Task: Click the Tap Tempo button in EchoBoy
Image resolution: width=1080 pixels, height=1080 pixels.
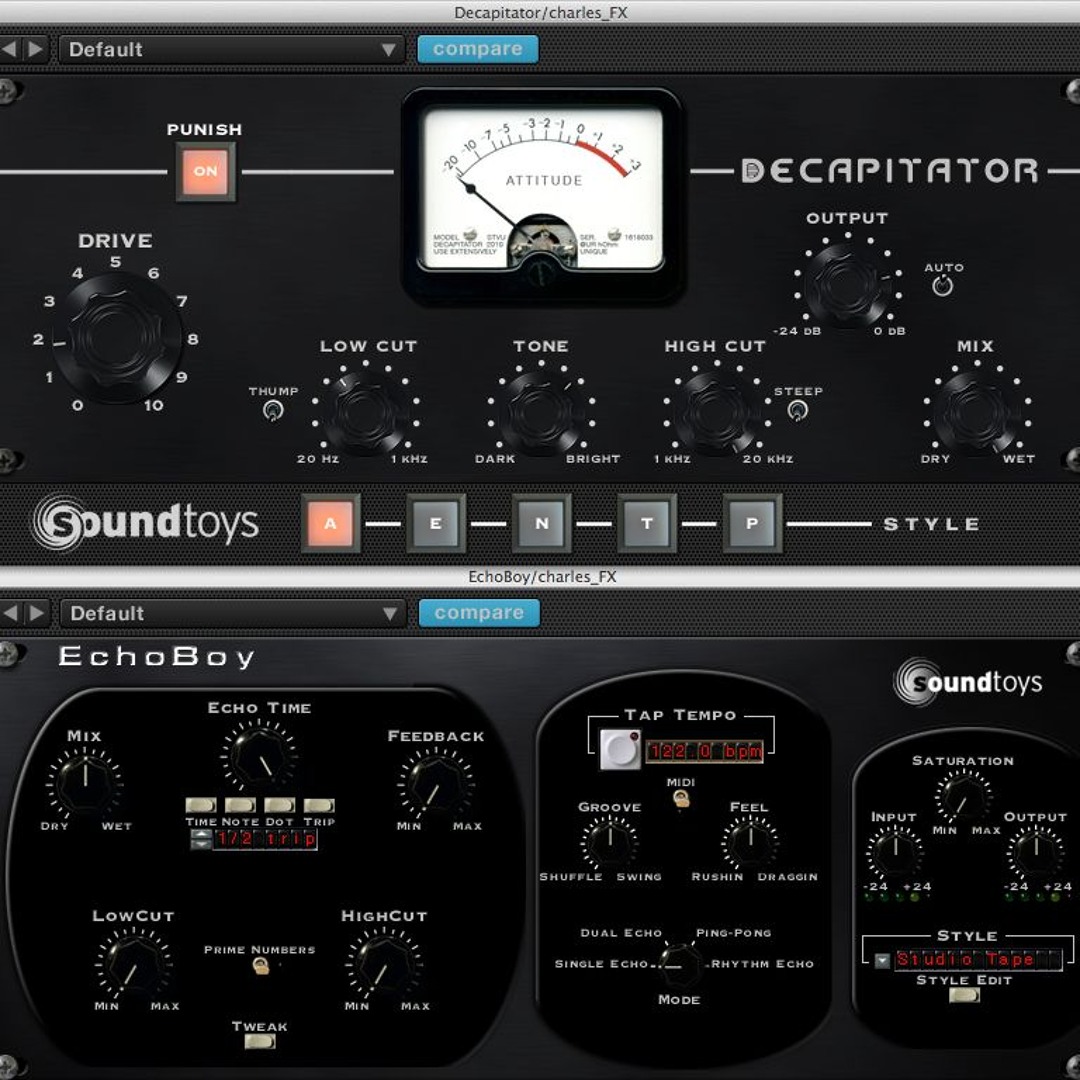Action: [x=619, y=750]
